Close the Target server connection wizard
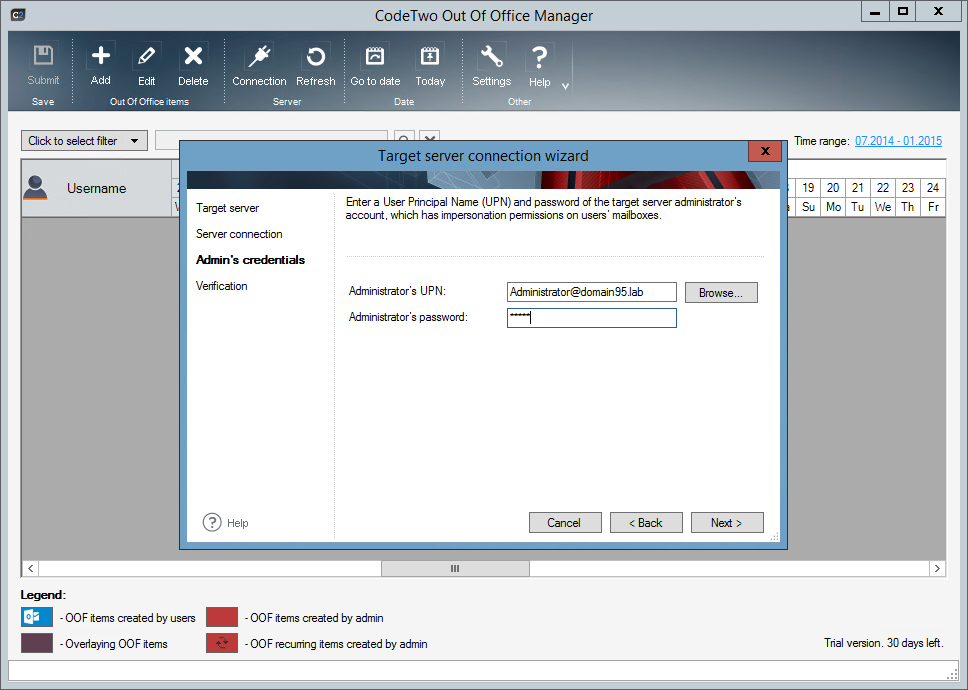Screen dimensions: 968x690 (x=765, y=151)
